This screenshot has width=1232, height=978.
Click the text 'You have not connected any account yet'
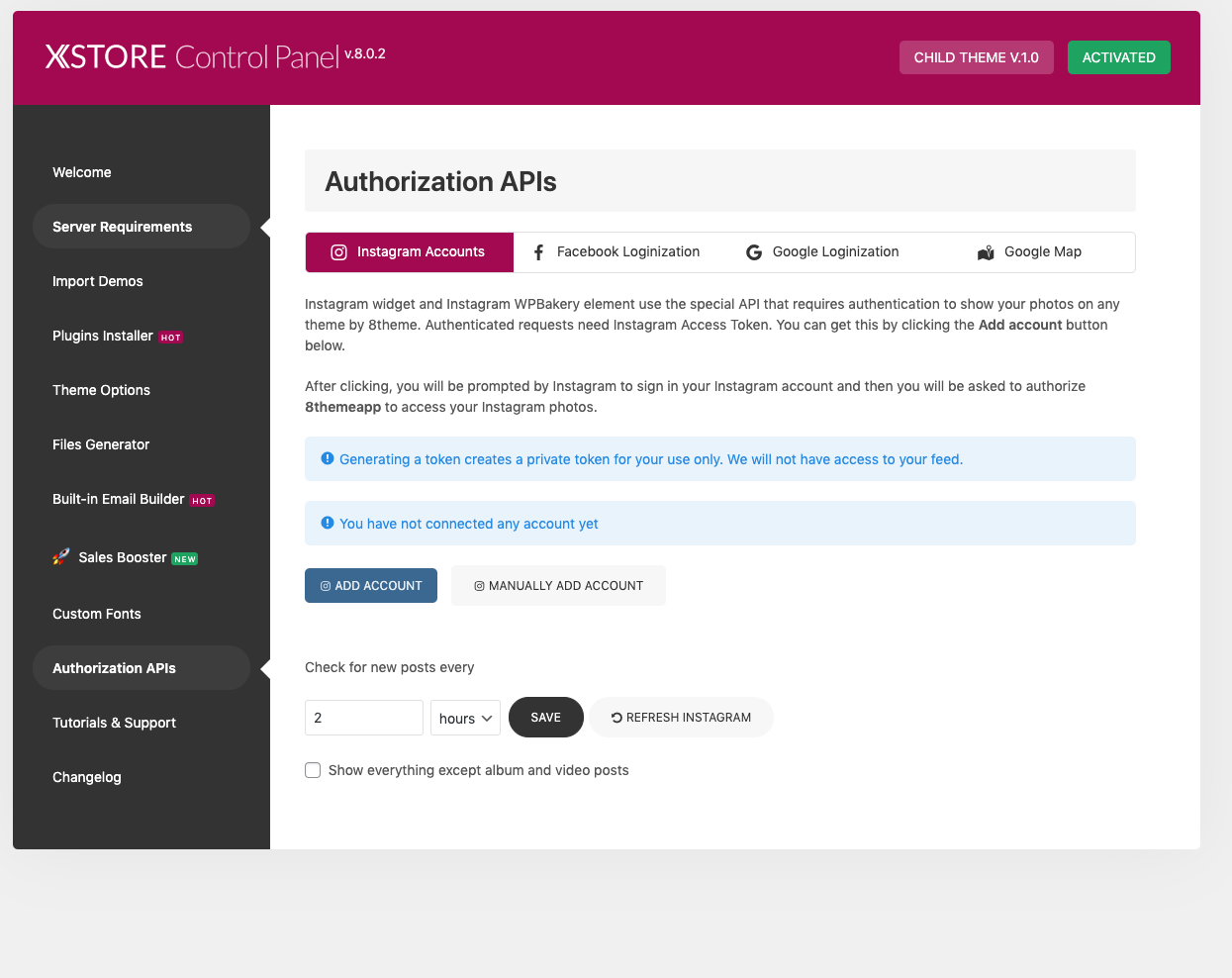tap(469, 524)
